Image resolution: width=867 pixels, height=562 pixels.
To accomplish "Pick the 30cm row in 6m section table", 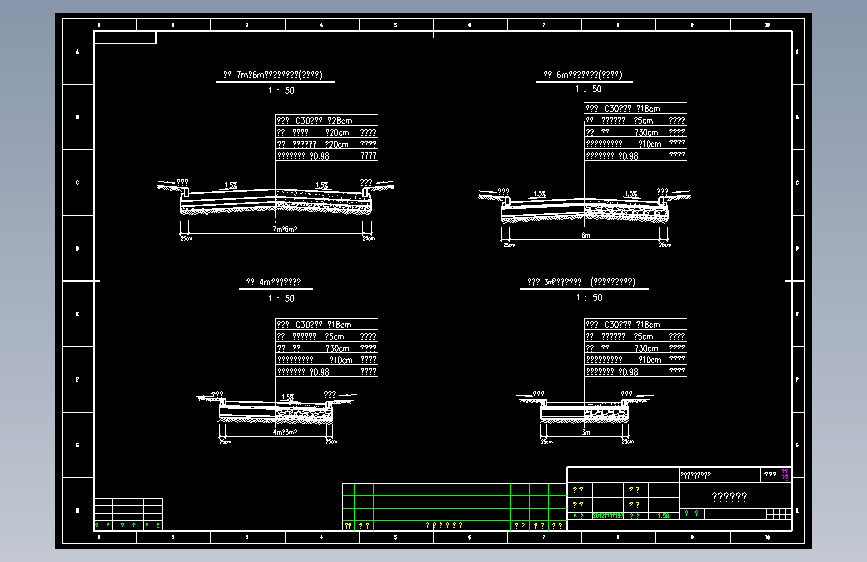I will click(x=635, y=132).
